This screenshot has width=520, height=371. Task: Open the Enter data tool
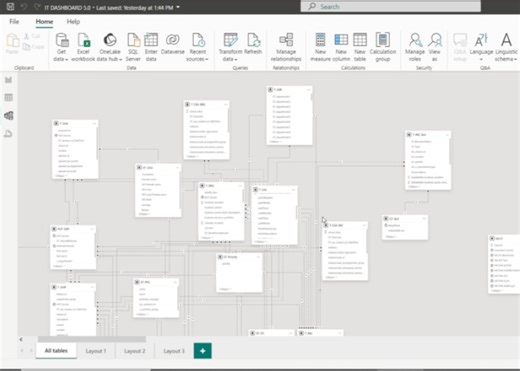coord(151,47)
